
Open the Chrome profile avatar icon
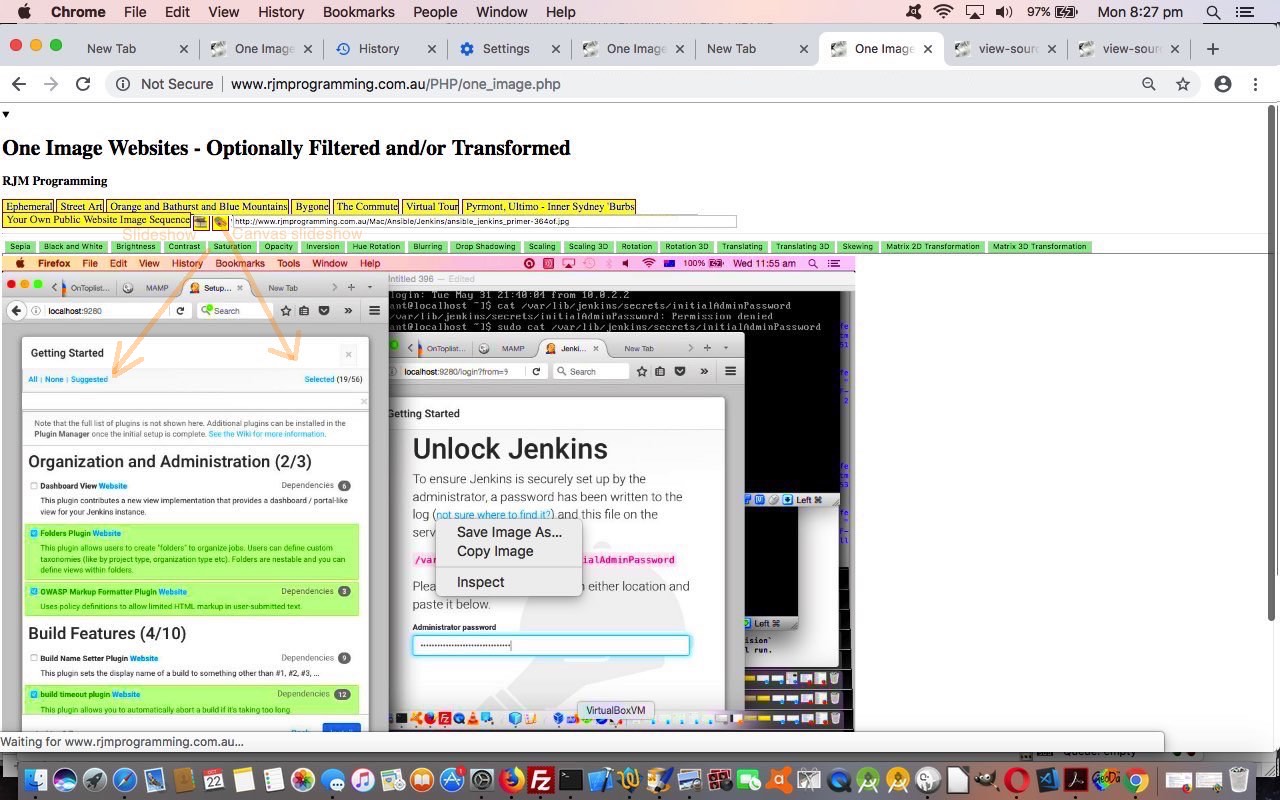point(1222,84)
